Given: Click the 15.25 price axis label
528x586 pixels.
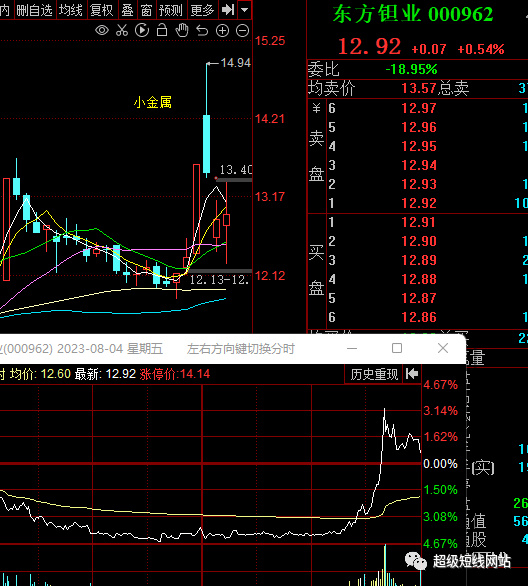Looking at the screenshot, I should 270,41.
